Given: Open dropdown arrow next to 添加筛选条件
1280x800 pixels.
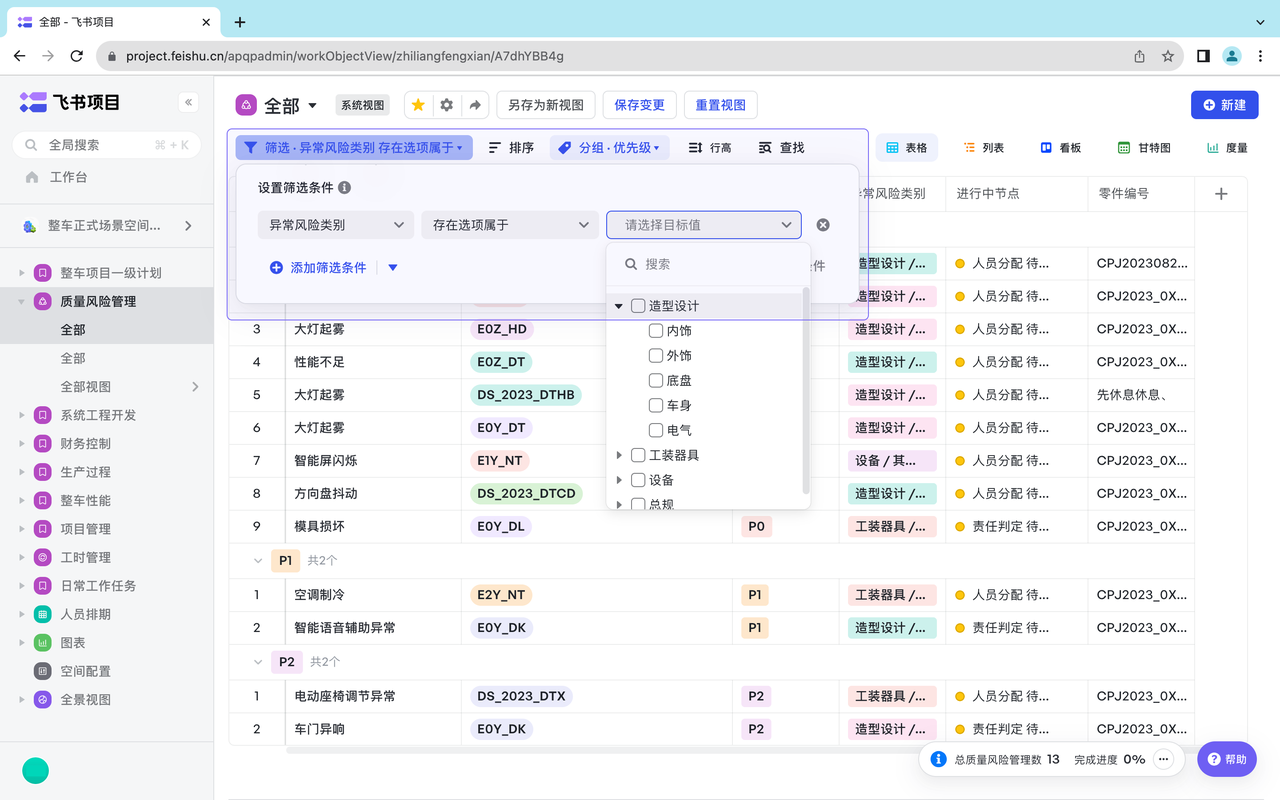Looking at the screenshot, I should coord(393,268).
